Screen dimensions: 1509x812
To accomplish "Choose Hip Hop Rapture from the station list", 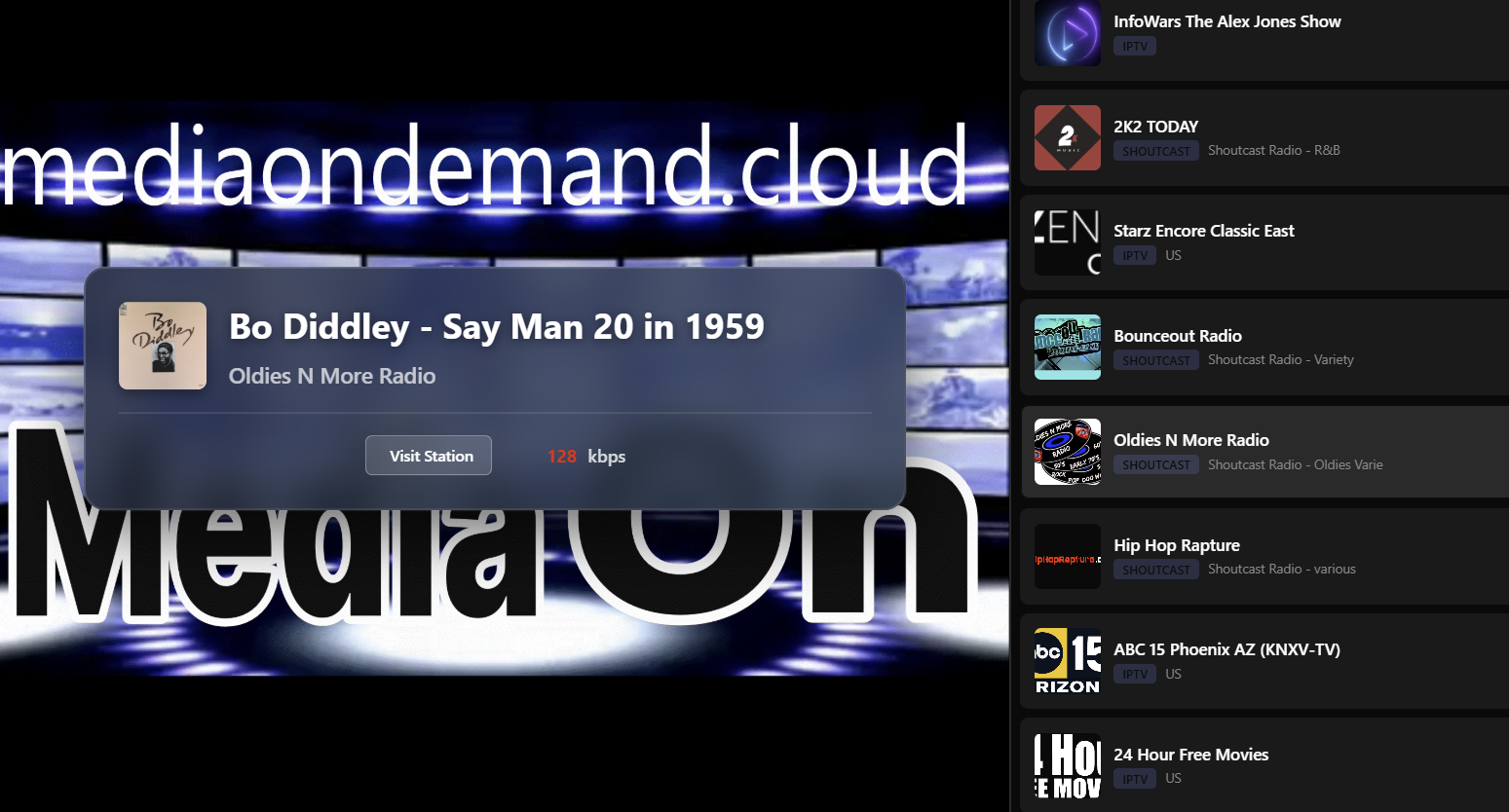I will (x=1176, y=545).
